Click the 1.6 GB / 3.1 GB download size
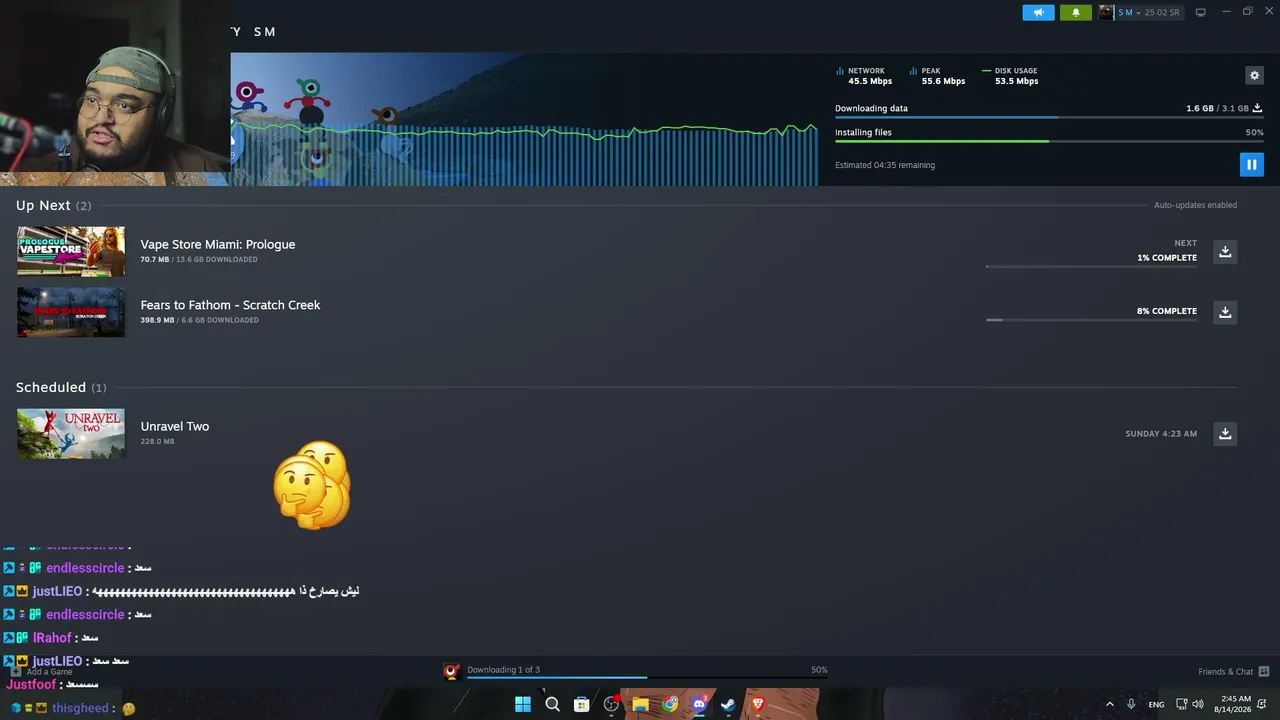Image resolution: width=1280 pixels, height=720 pixels. [1217, 108]
